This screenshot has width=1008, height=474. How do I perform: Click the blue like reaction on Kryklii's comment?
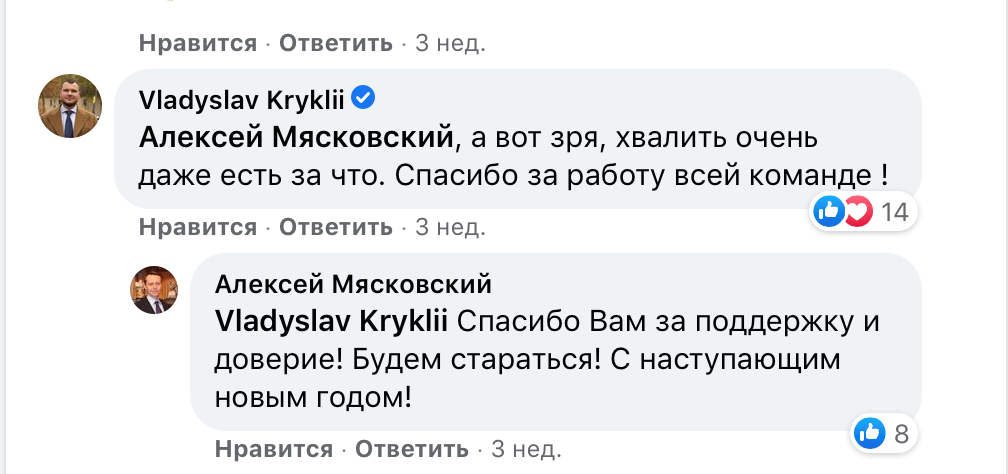click(829, 211)
